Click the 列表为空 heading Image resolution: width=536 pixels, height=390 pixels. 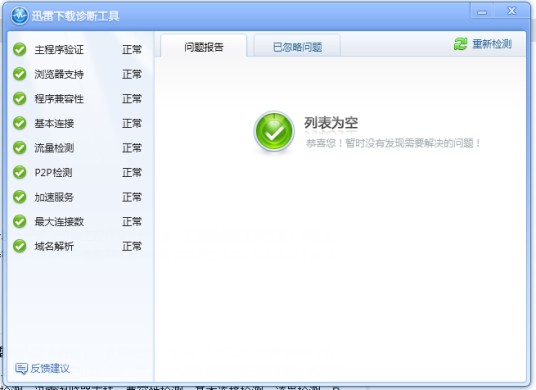pos(331,123)
